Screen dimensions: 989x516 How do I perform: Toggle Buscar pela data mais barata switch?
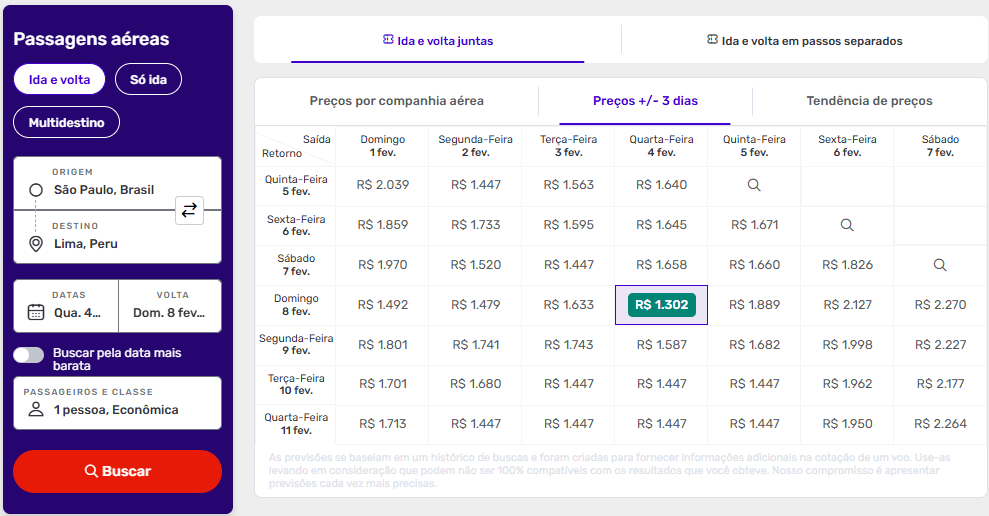pos(29,354)
